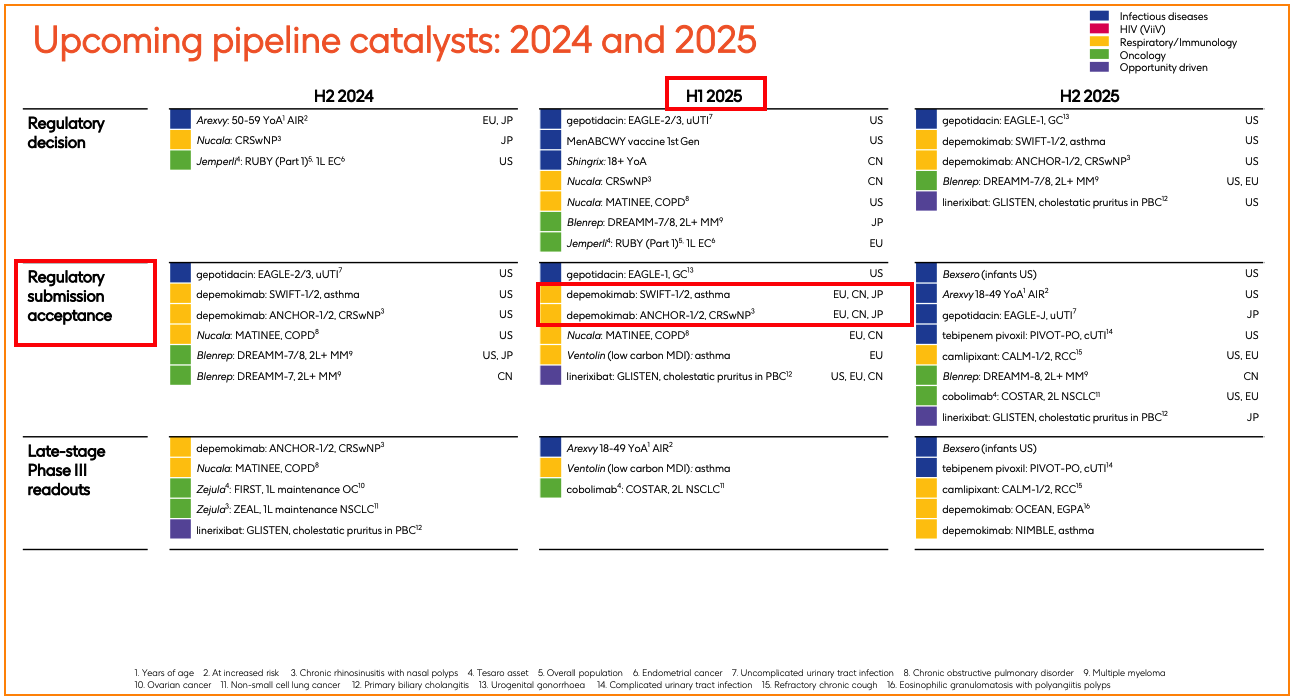The image size is (1300, 700).
Task: Click 'camlipixant: CALM-1/2' in H2 2025 readouts
Action: coord(1013,489)
